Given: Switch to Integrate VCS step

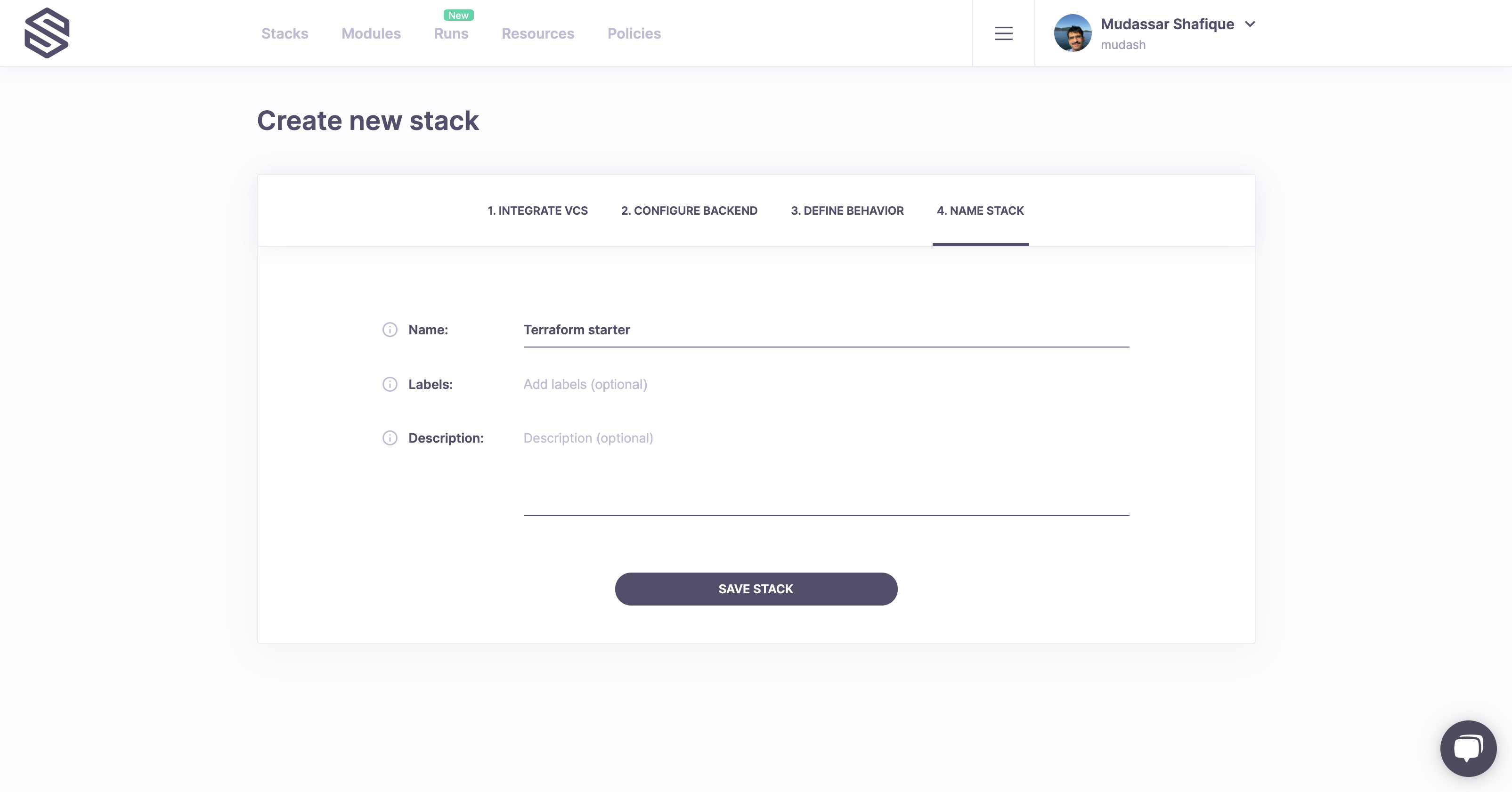Looking at the screenshot, I should (537, 210).
